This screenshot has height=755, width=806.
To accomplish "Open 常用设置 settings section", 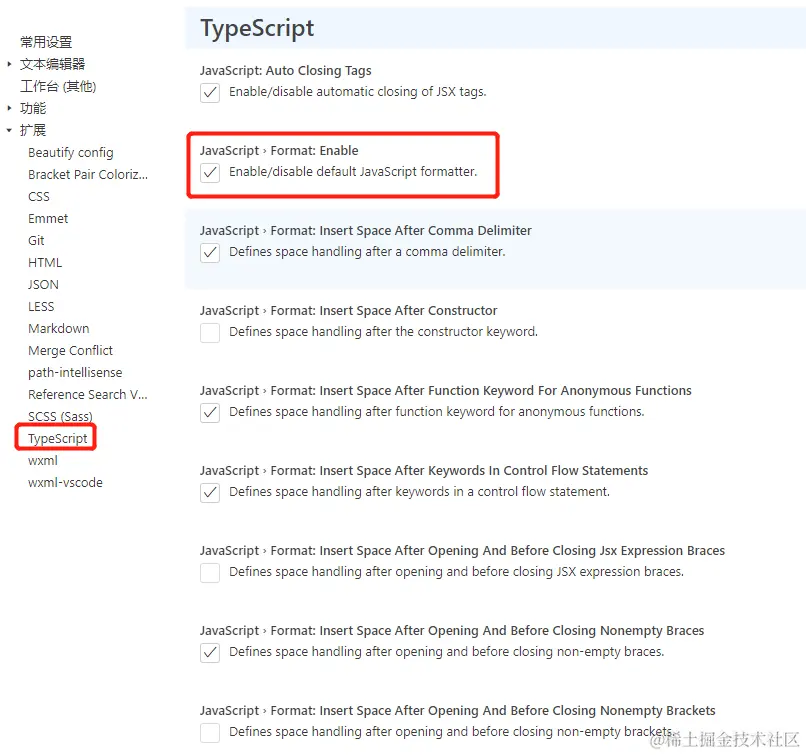I will (46, 42).
